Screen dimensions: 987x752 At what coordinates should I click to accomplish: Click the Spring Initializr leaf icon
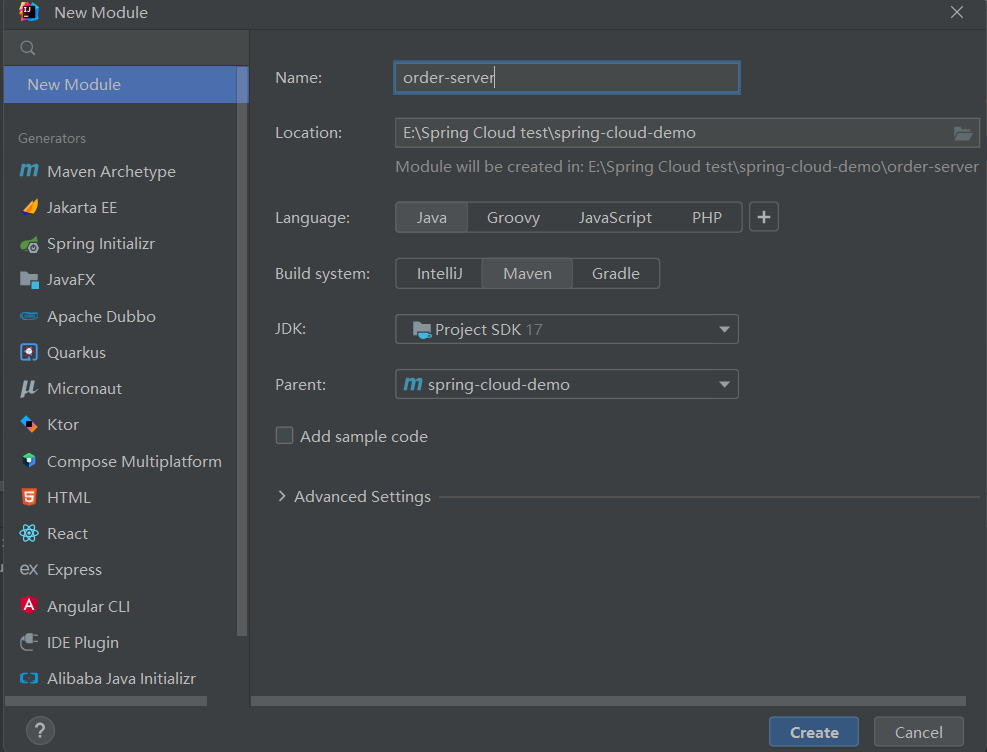(x=29, y=244)
